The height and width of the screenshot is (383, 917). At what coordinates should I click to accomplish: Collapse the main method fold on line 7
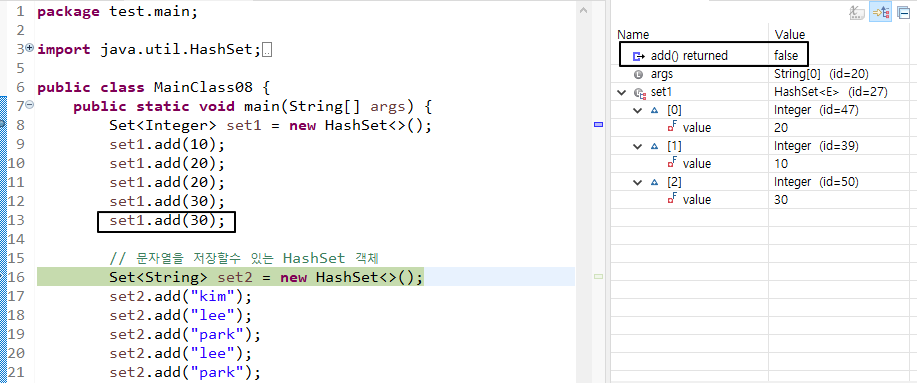pyautogui.click(x=30, y=105)
